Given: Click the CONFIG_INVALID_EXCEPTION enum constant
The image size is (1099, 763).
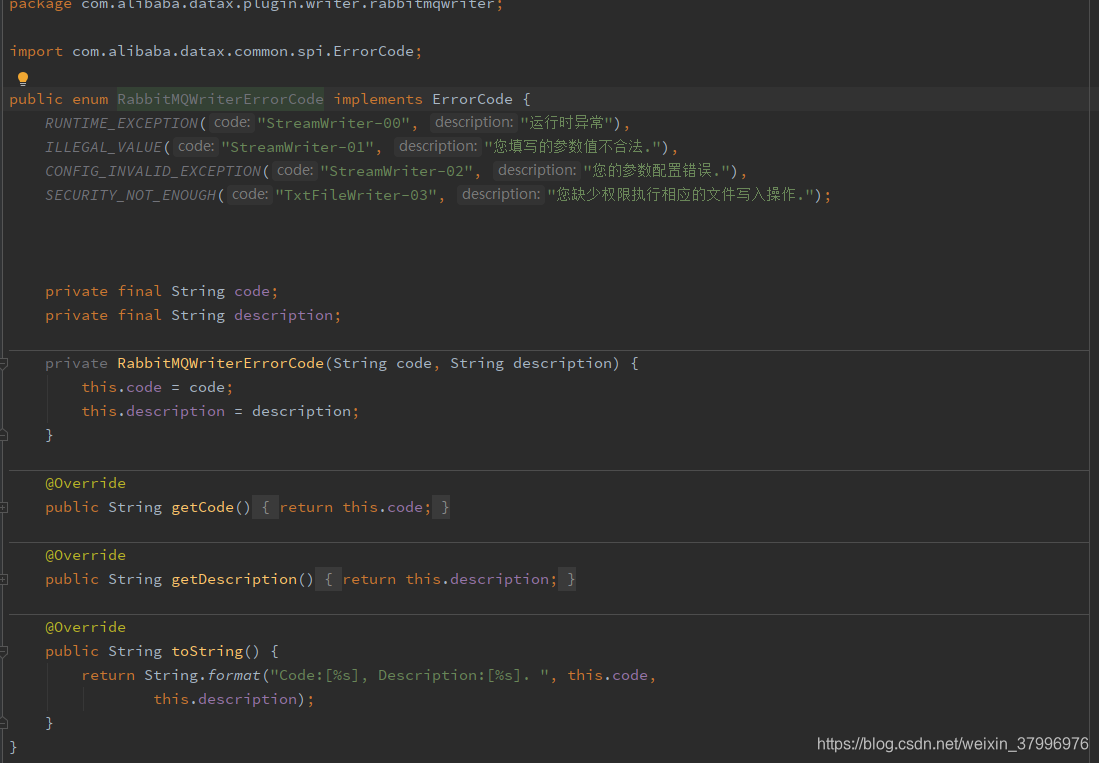Looking at the screenshot, I should click(153, 171).
